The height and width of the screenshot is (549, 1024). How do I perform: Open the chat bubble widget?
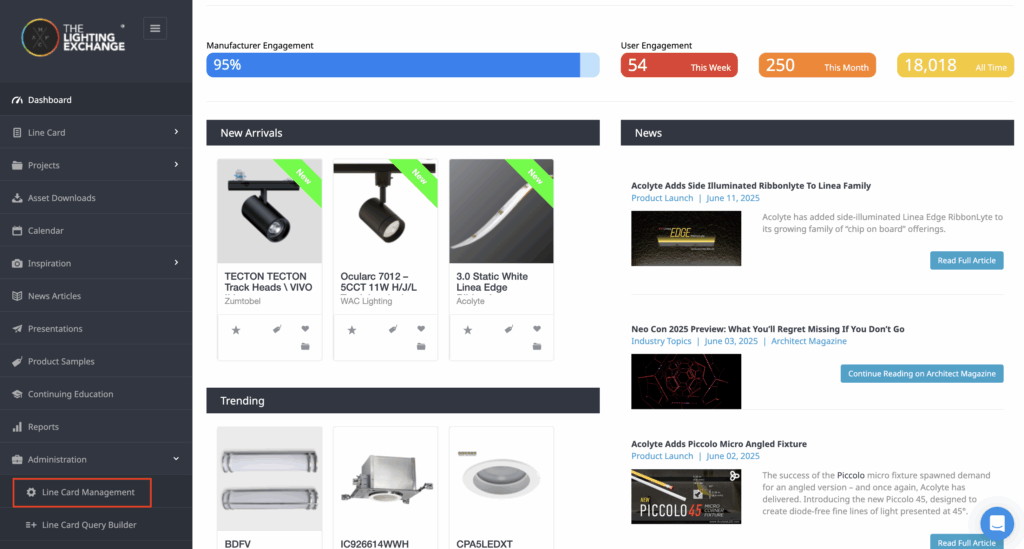pyautogui.click(x=996, y=523)
